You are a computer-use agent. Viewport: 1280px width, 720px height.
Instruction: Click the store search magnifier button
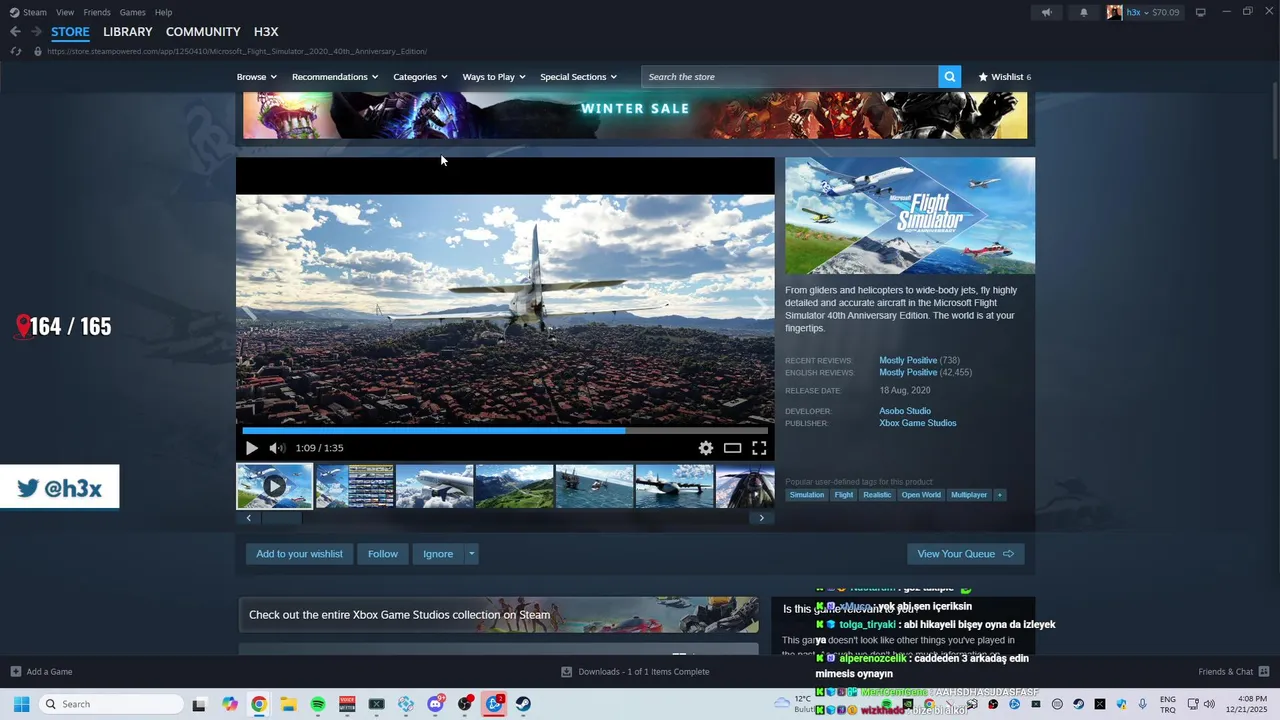949,77
